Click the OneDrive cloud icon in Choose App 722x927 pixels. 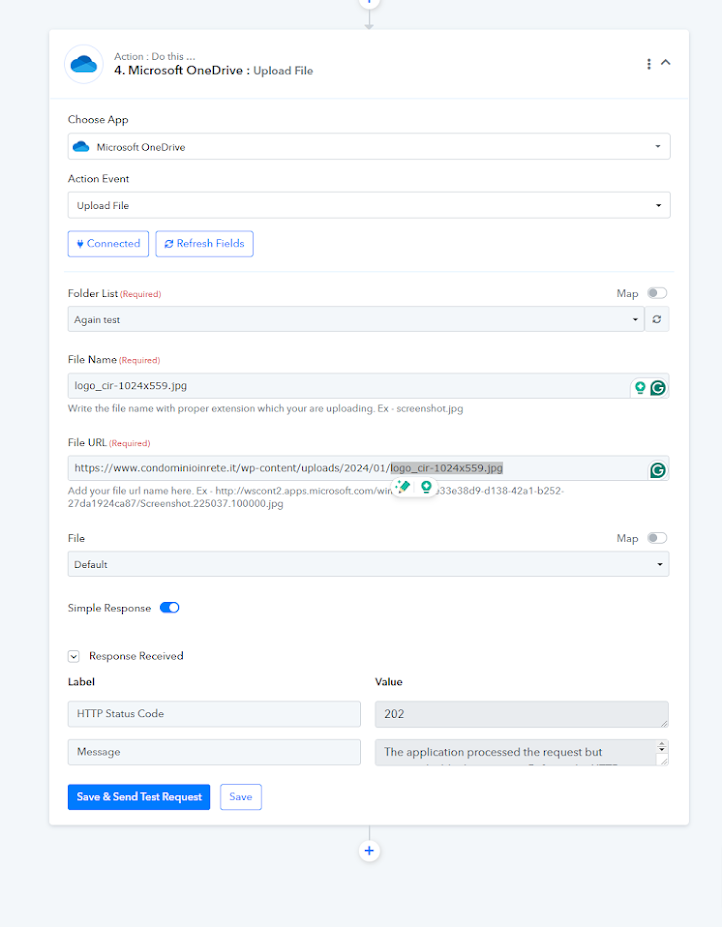tap(81, 147)
